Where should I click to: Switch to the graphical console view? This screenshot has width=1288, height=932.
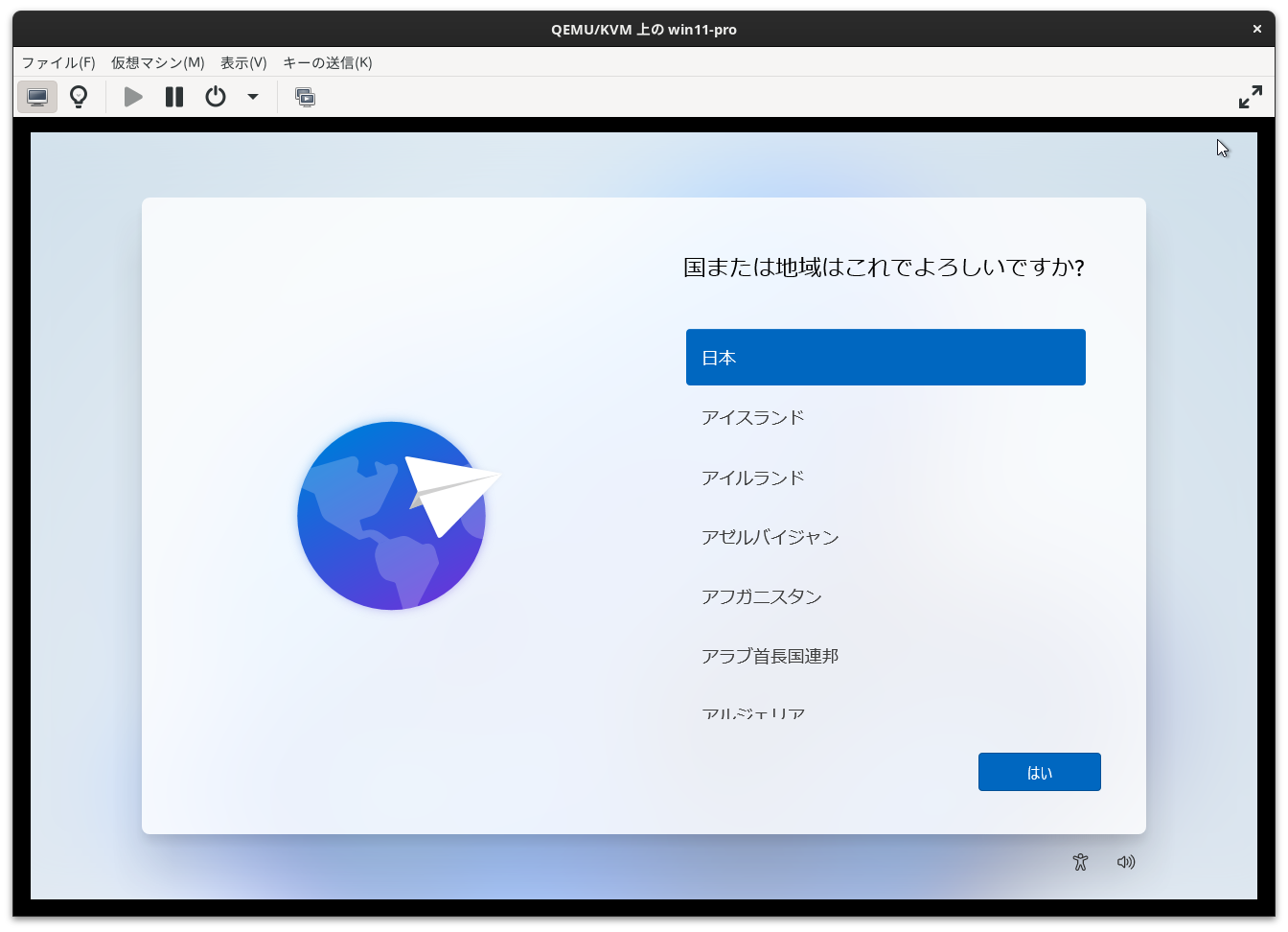tap(36, 96)
